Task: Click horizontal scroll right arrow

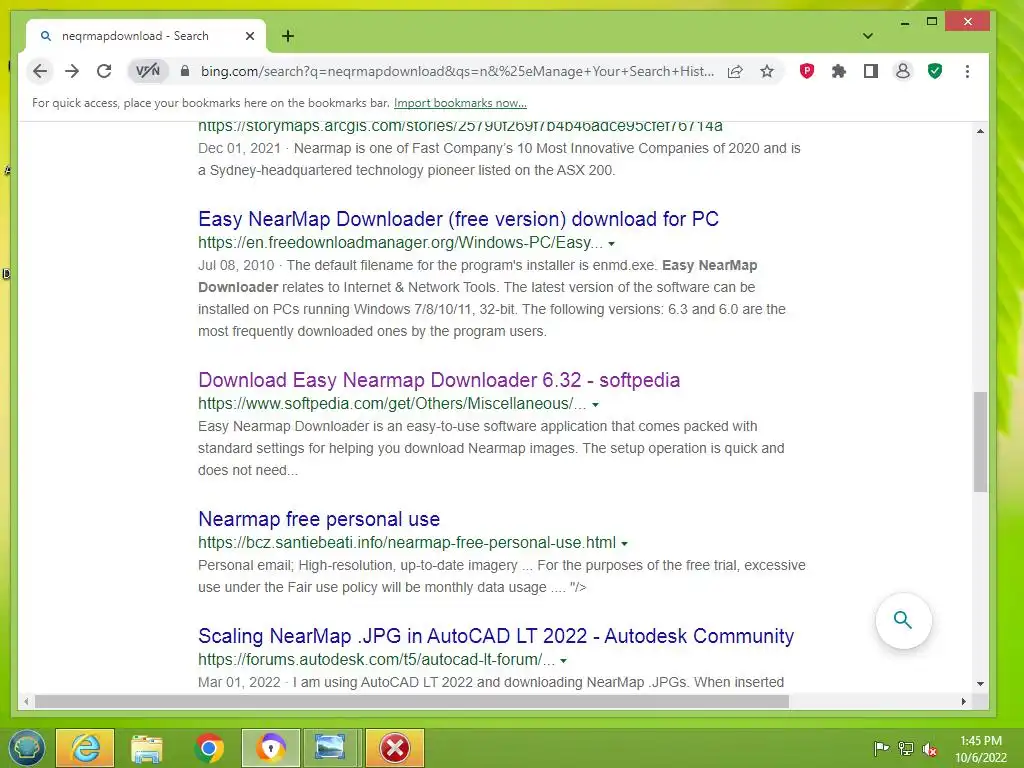Action: pyautogui.click(x=963, y=701)
